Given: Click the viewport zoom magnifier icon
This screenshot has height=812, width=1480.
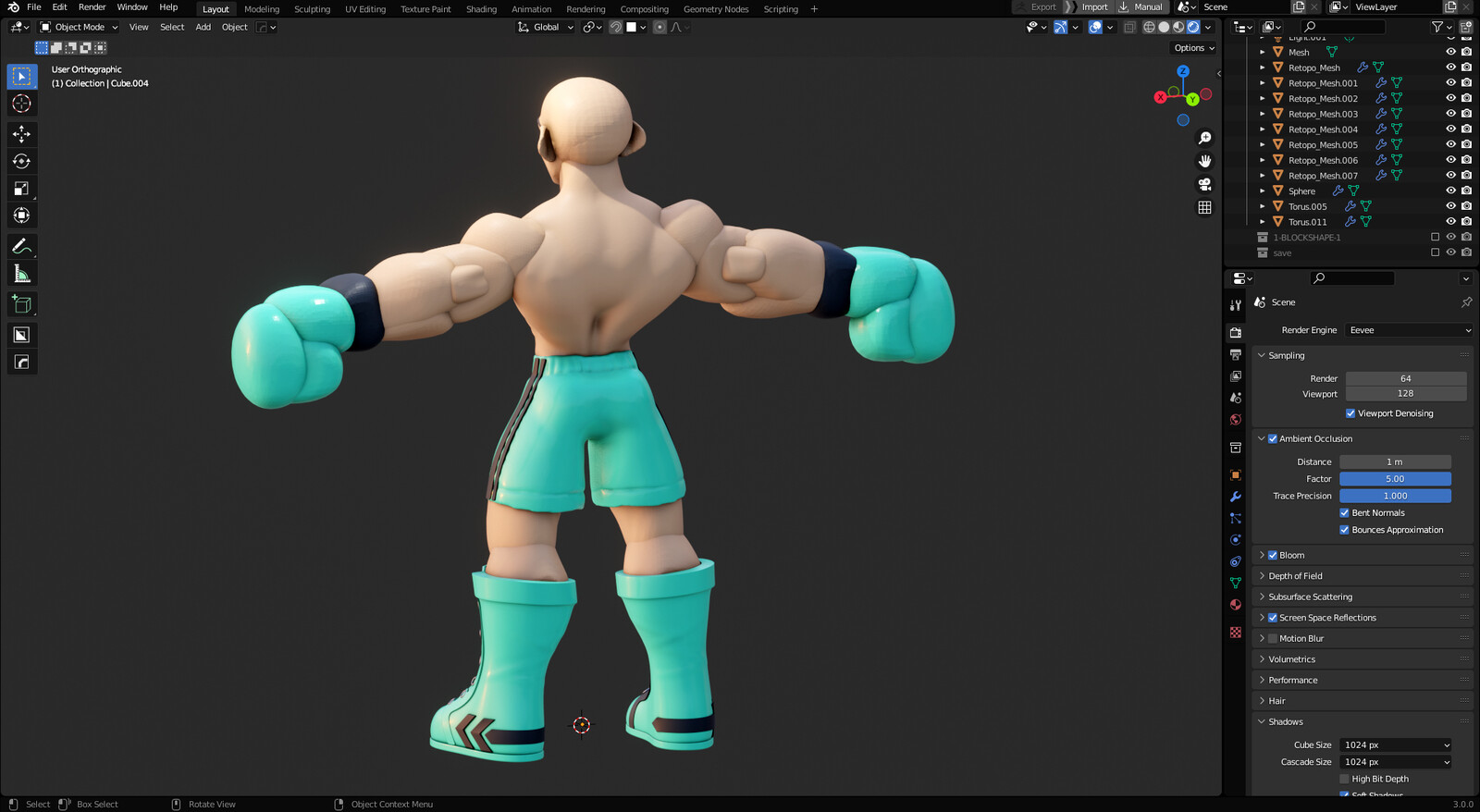Looking at the screenshot, I should pyautogui.click(x=1204, y=138).
